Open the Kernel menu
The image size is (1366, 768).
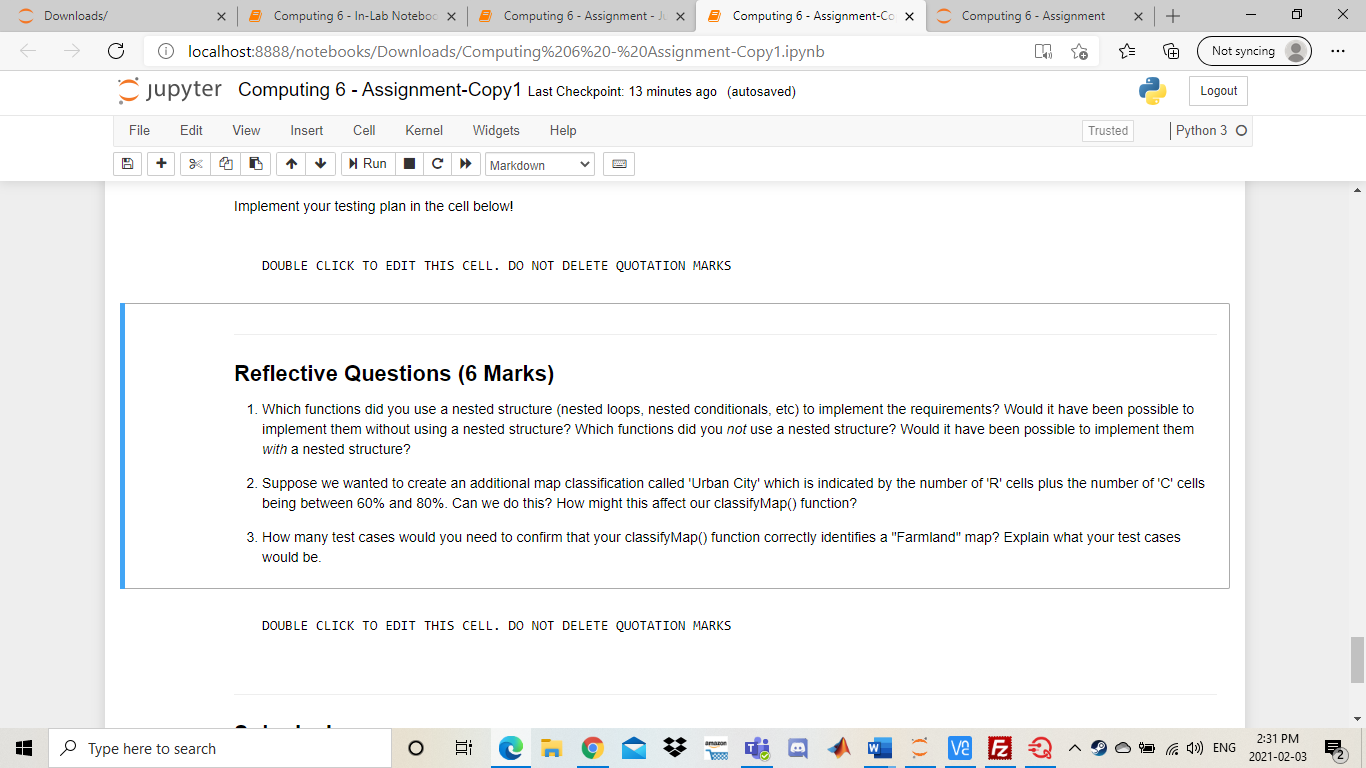pyautogui.click(x=424, y=130)
